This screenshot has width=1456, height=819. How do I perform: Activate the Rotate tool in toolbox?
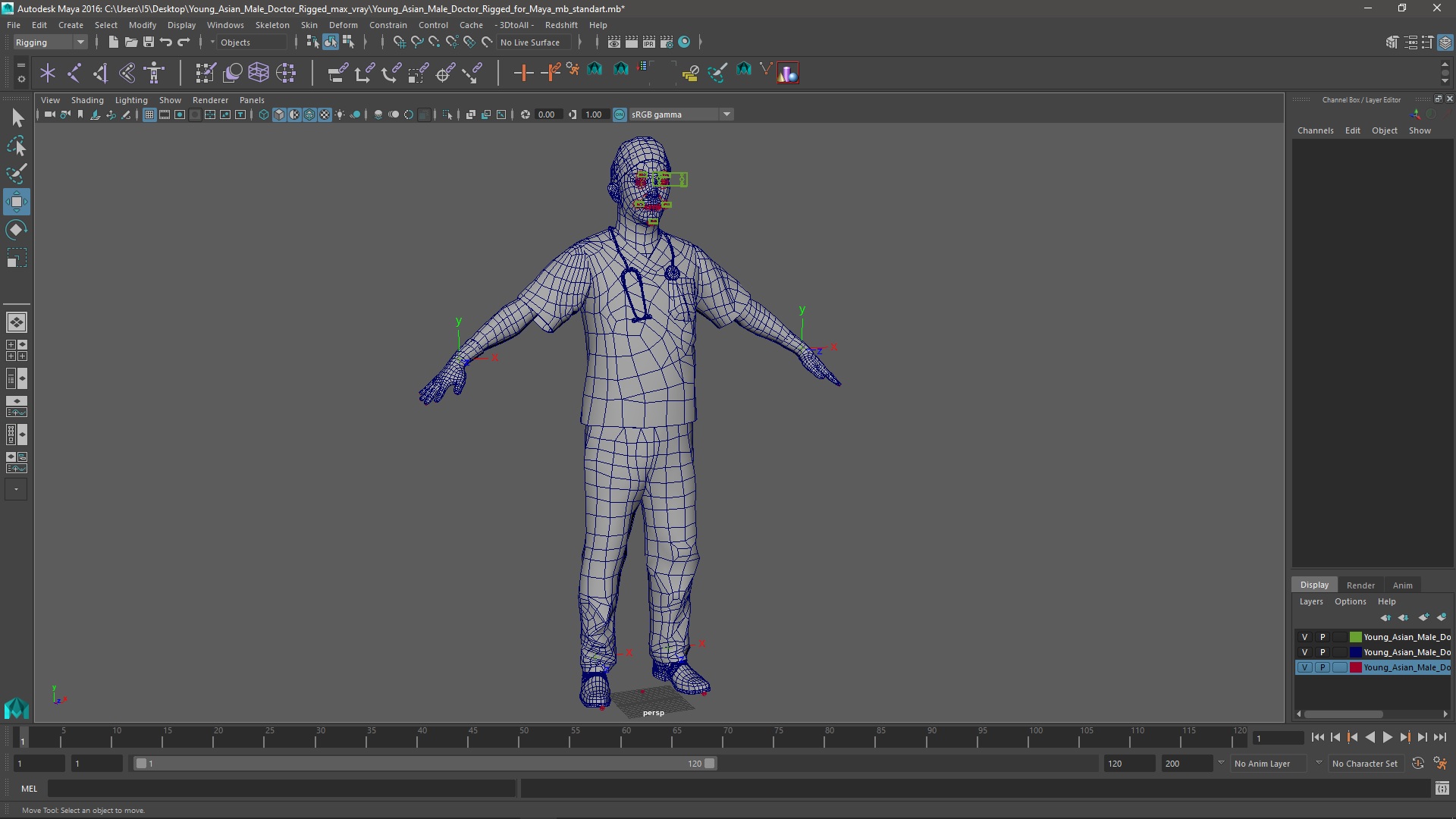coord(17,230)
